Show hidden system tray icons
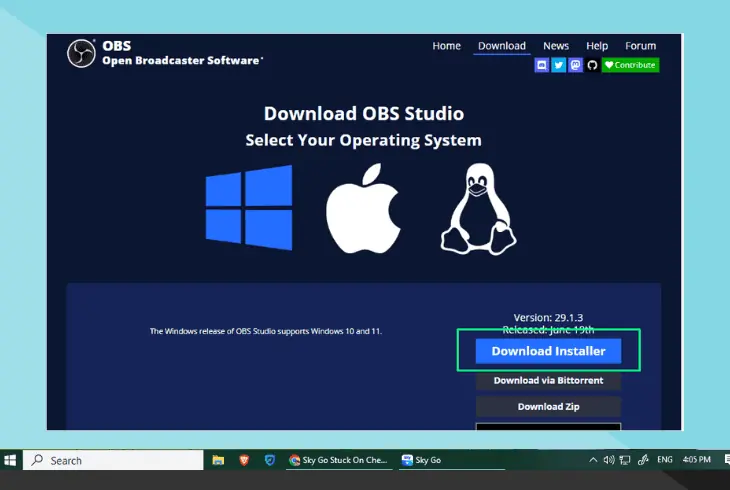The height and width of the screenshot is (490, 730). pos(593,460)
